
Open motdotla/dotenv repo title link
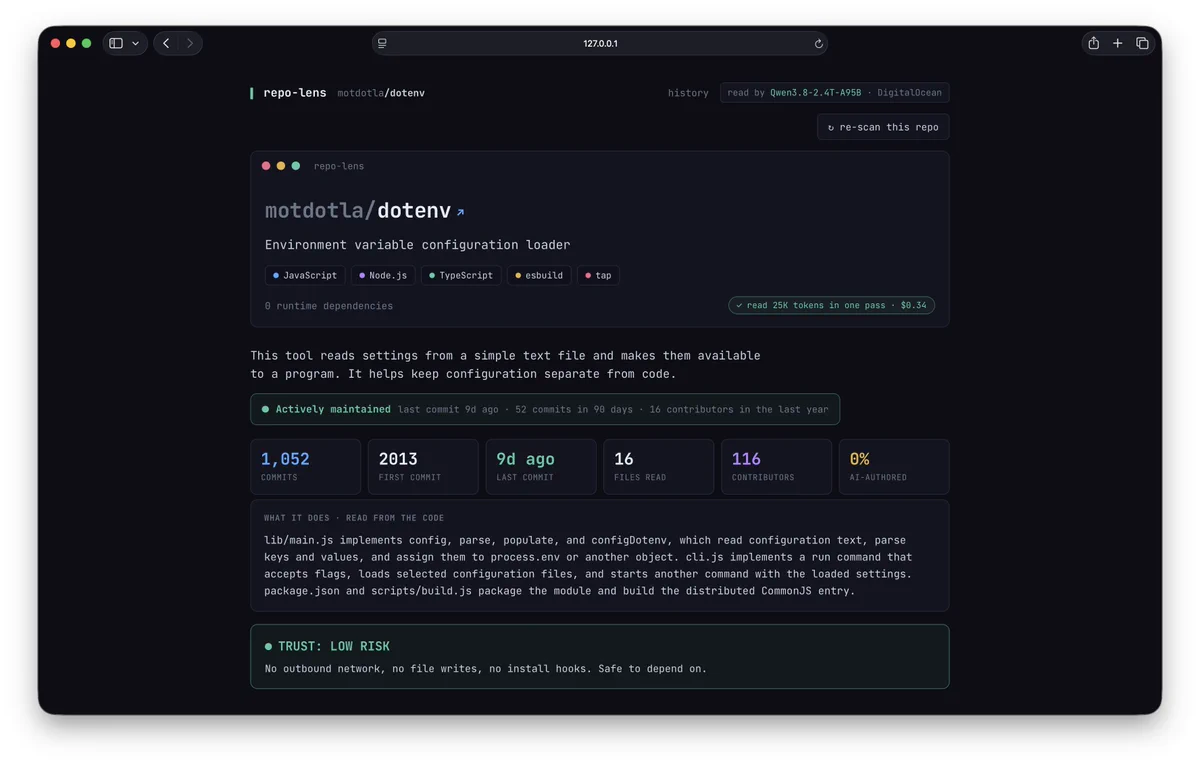(358, 211)
